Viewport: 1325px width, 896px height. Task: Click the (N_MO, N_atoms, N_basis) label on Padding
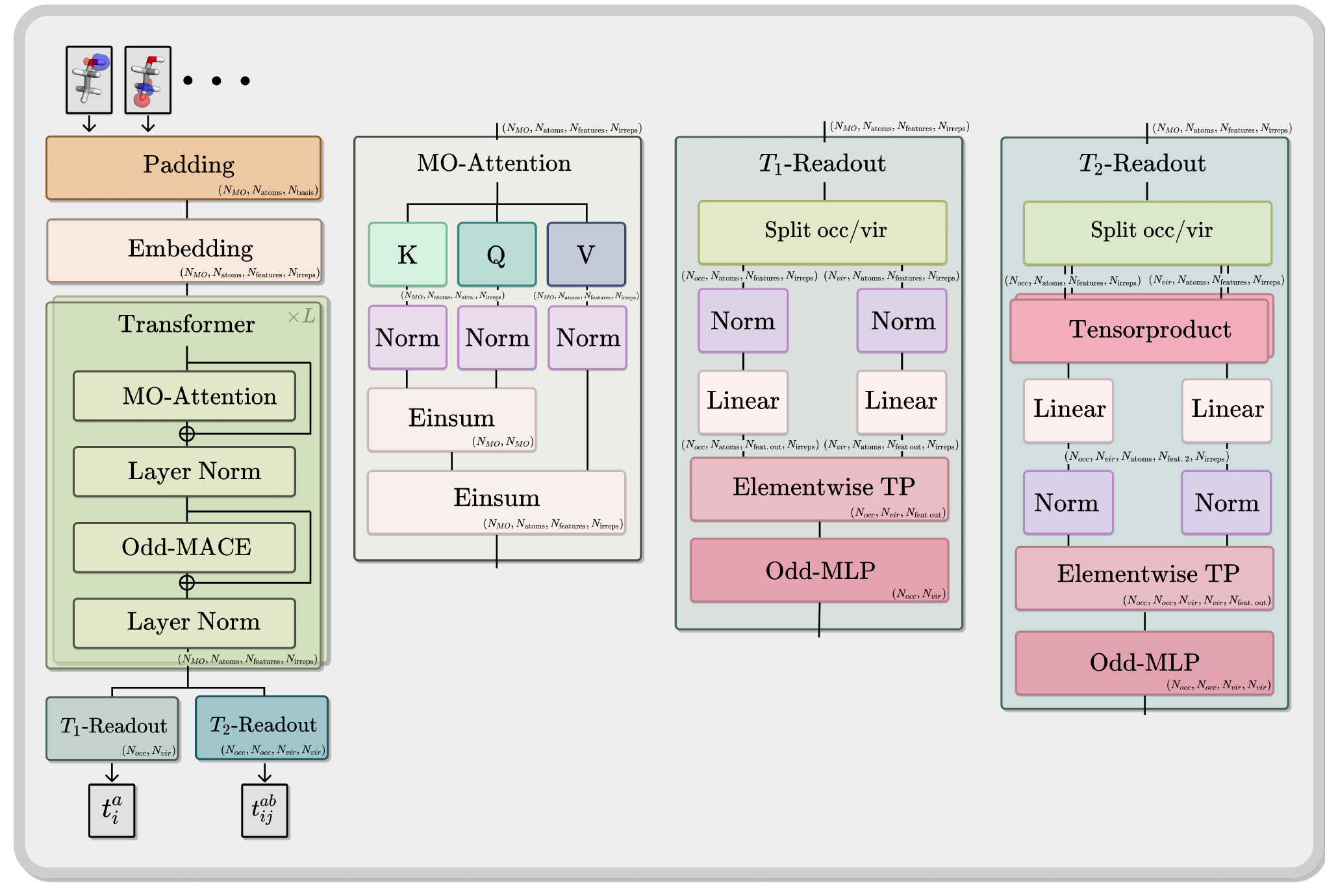[x=268, y=190]
